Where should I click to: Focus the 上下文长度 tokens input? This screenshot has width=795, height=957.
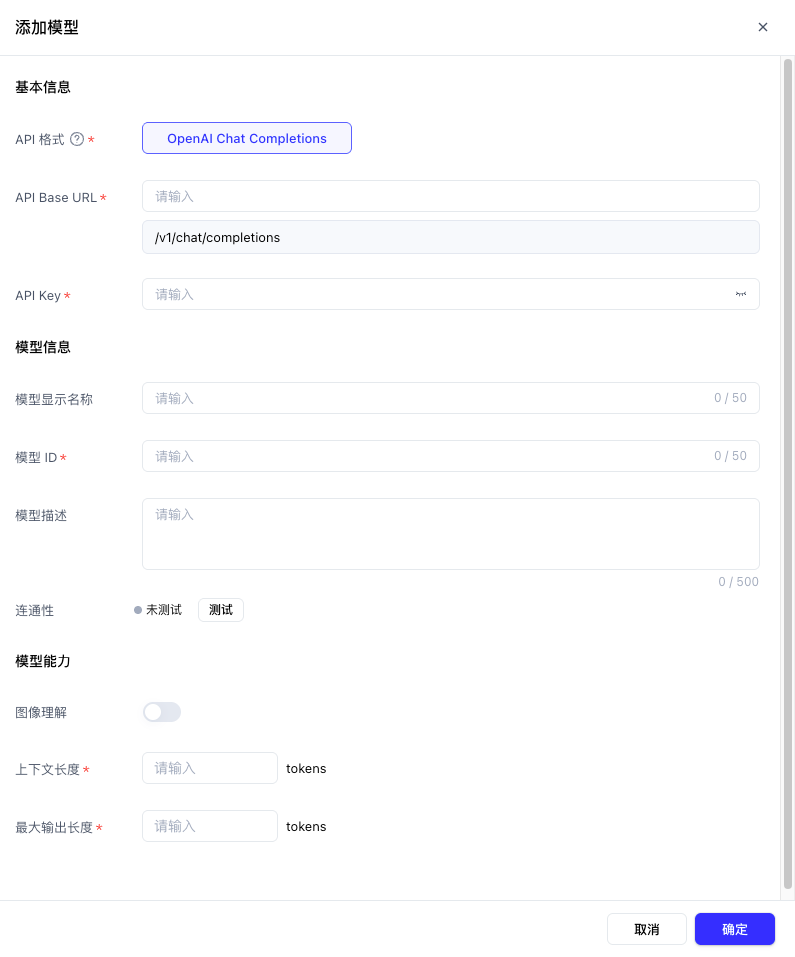[210, 768]
